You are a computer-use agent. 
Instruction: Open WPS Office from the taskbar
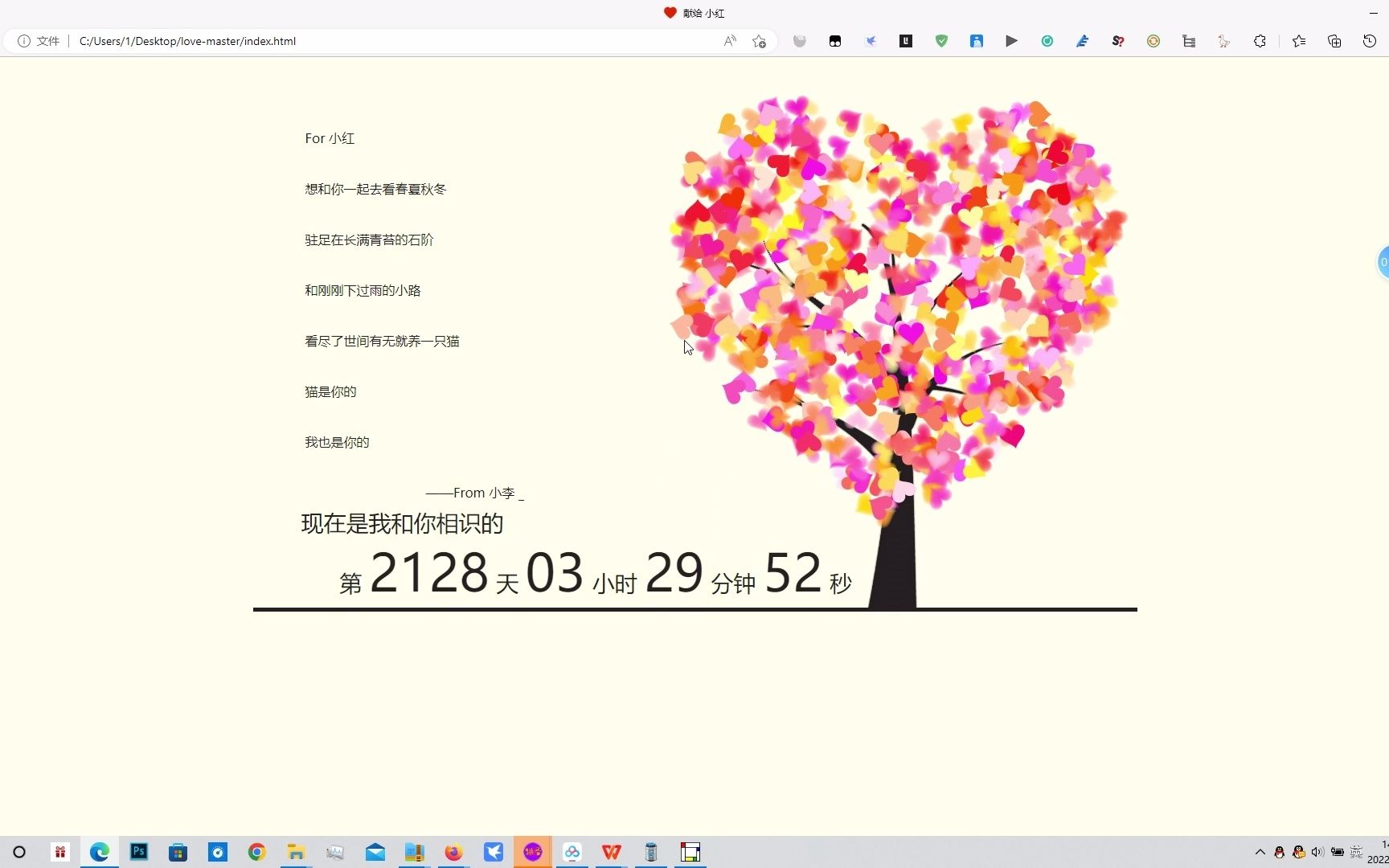611,852
